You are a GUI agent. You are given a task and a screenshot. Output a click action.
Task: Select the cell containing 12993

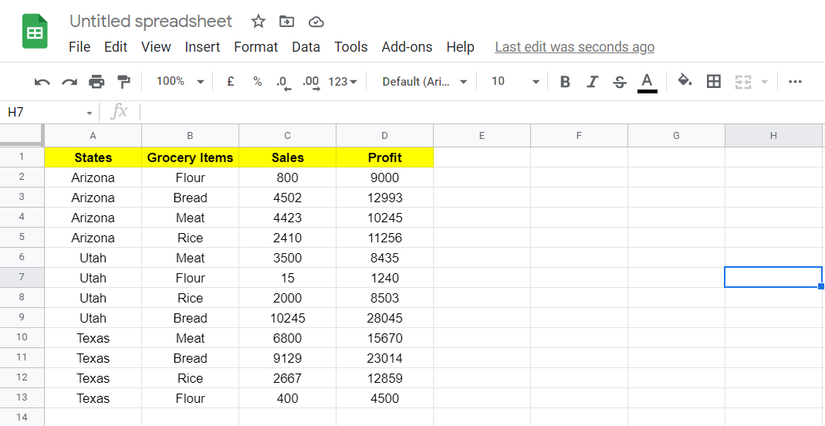[385, 197]
